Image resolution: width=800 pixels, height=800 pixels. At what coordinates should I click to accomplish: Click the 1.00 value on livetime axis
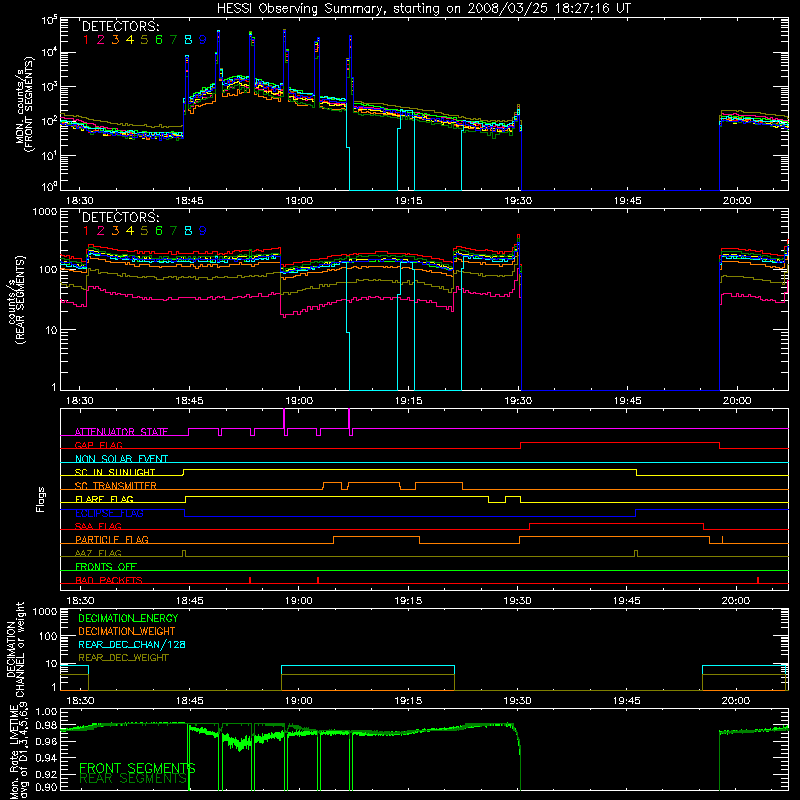point(46,711)
